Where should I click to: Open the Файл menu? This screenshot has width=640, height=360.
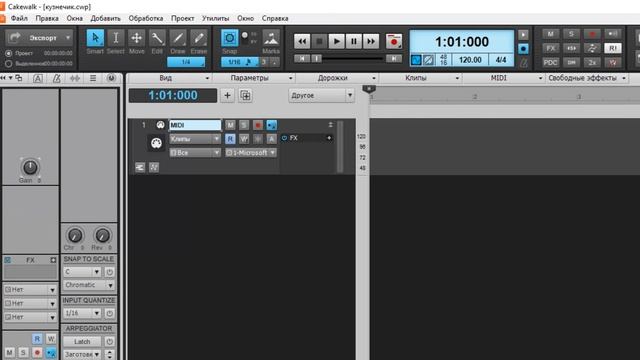tap(19, 18)
